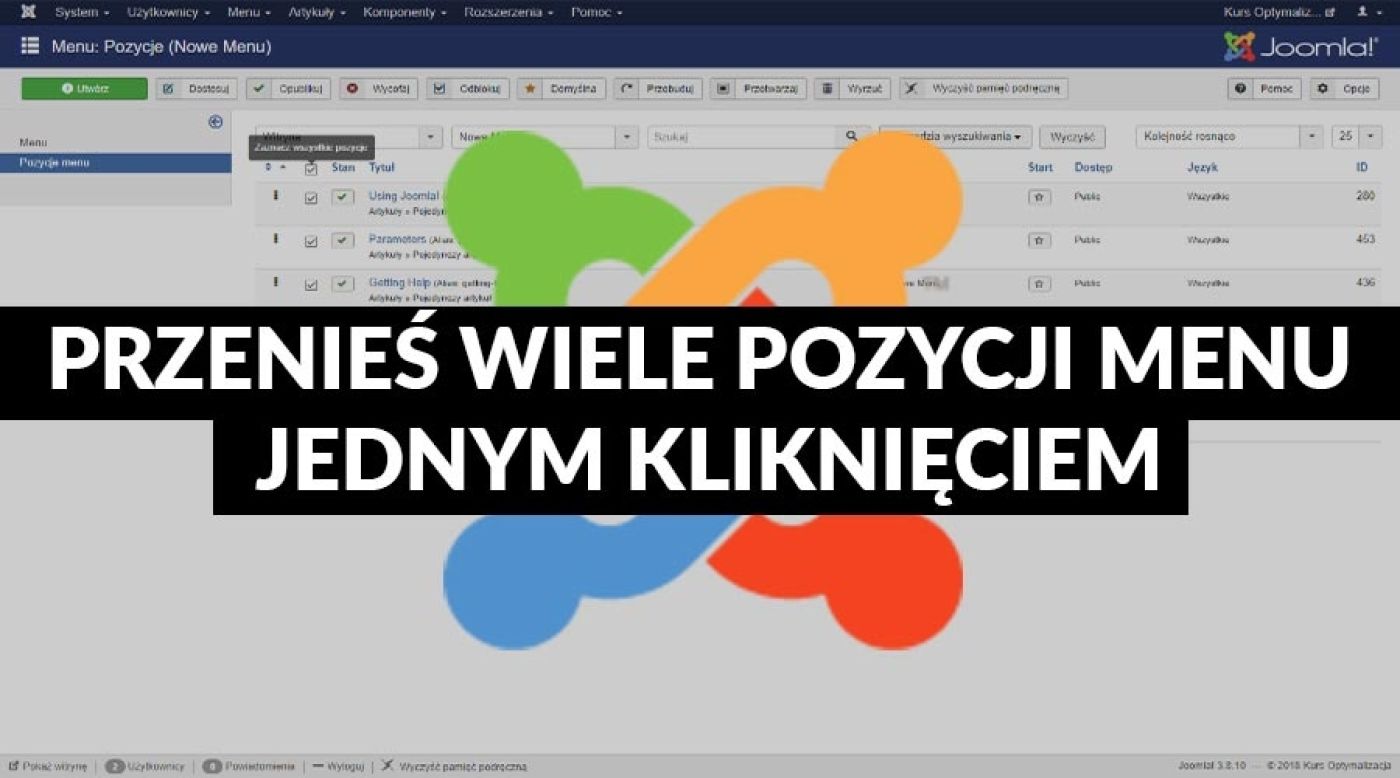Open the user account icon dropdown
The width and height of the screenshot is (1400, 778).
(x=1367, y=12)
